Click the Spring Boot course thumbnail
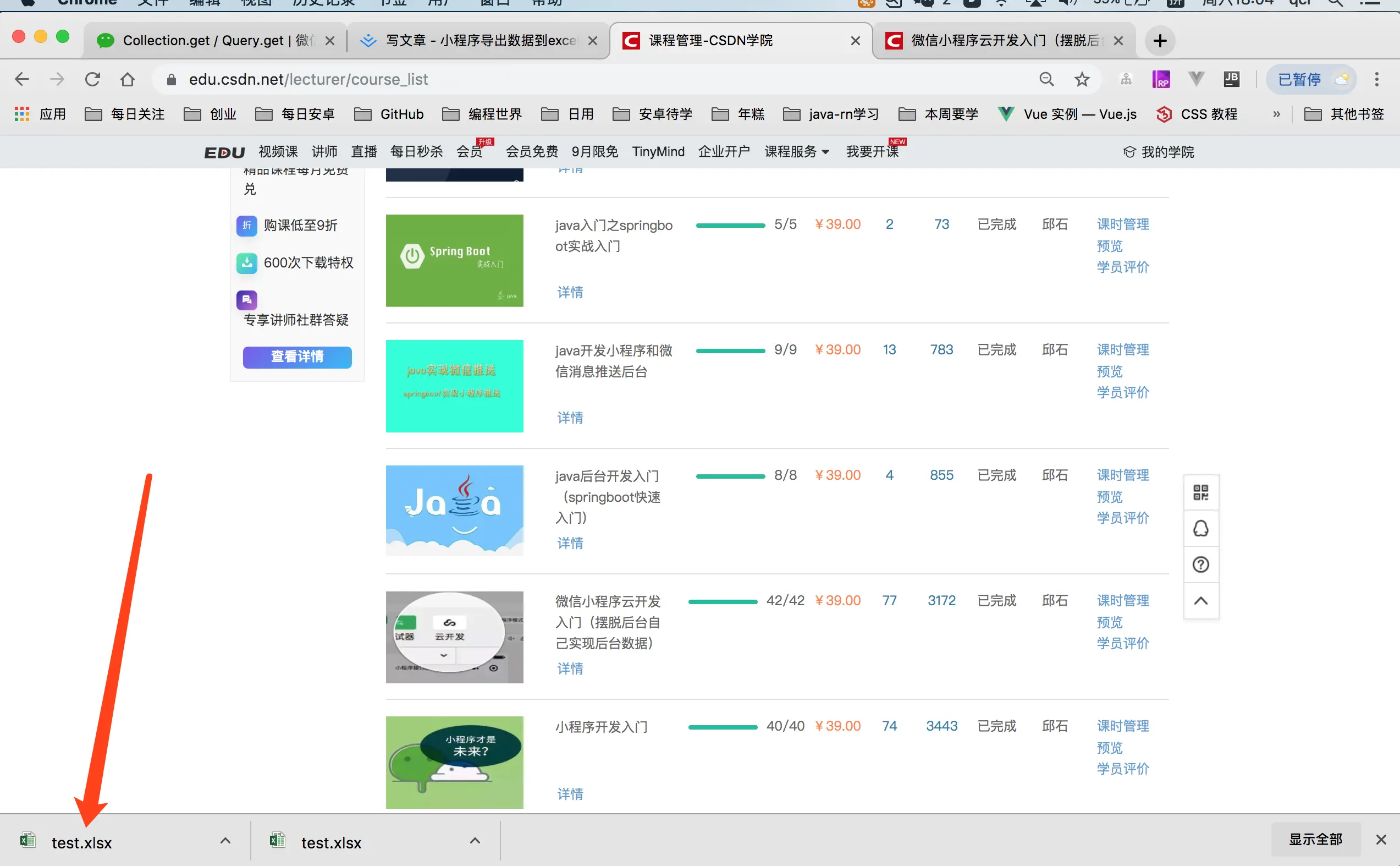The width and height of the screenshot is (1400, 866). pos(454,261)
